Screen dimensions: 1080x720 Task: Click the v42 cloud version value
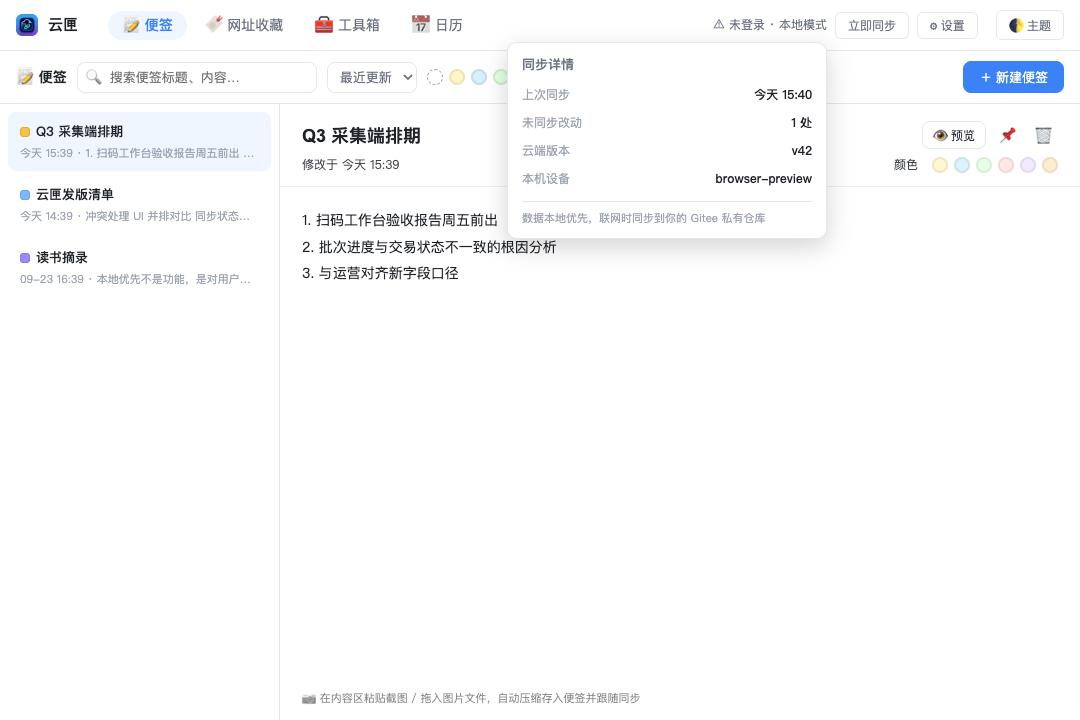802,150
